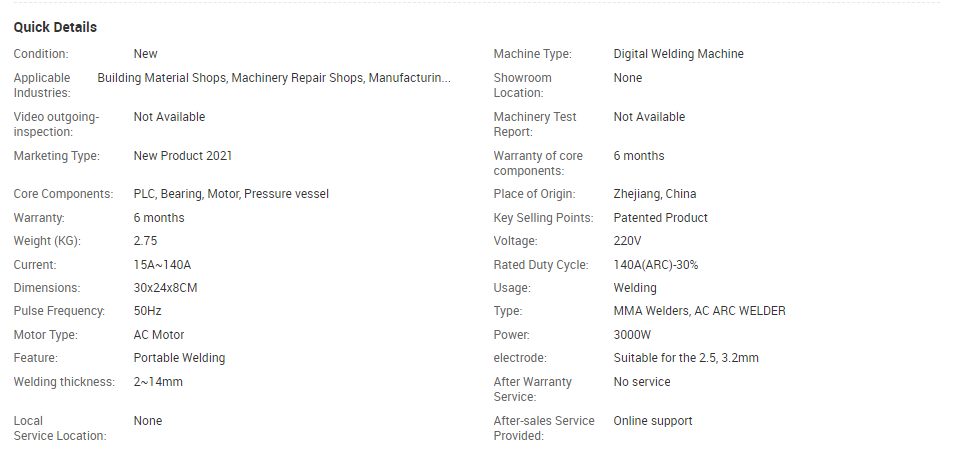Click the Patented Product value
This screenshot has height=455, width=955.
660,217
